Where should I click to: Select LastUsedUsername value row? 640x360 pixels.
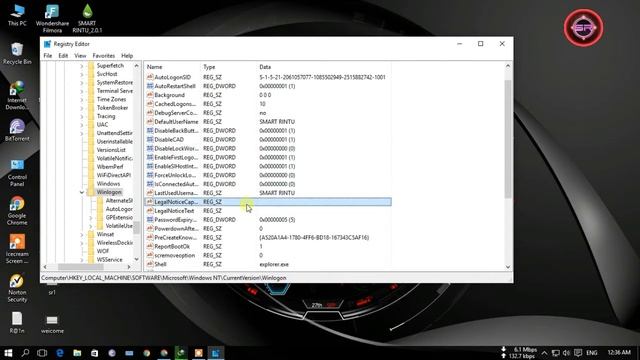pyautogui.click(x=268, y=193)
